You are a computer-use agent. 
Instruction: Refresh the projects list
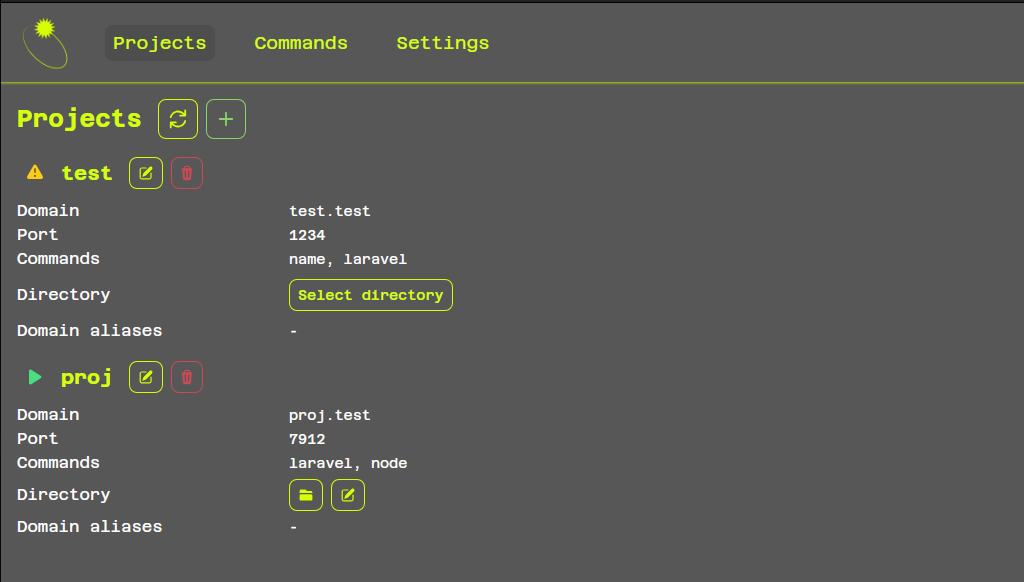pyautogui.click(x=178, y=119)
